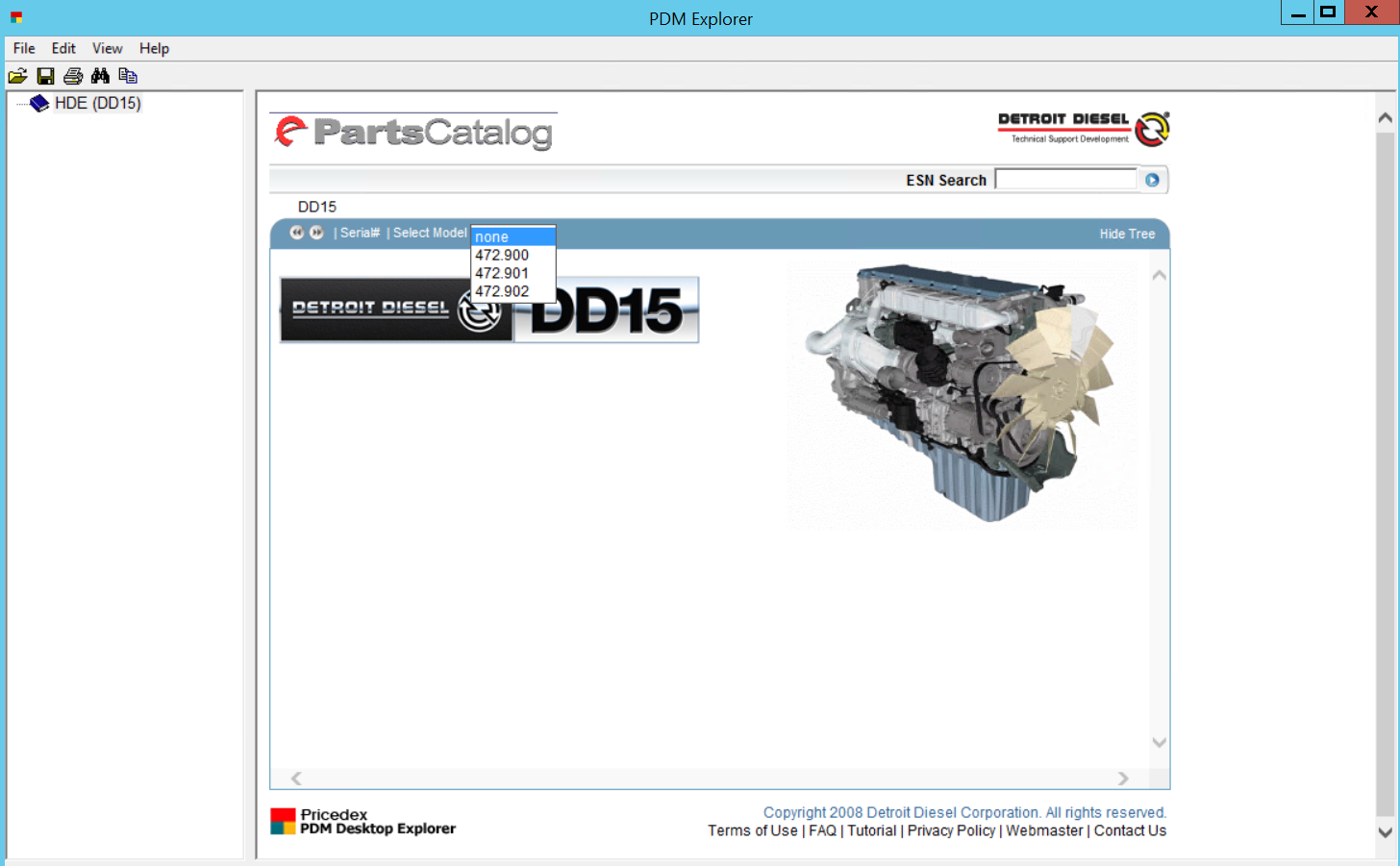Viewport: 1400px width, 866px height.
Task: Select model 472.900 from the dropdown list
Action: click(502, 255)
